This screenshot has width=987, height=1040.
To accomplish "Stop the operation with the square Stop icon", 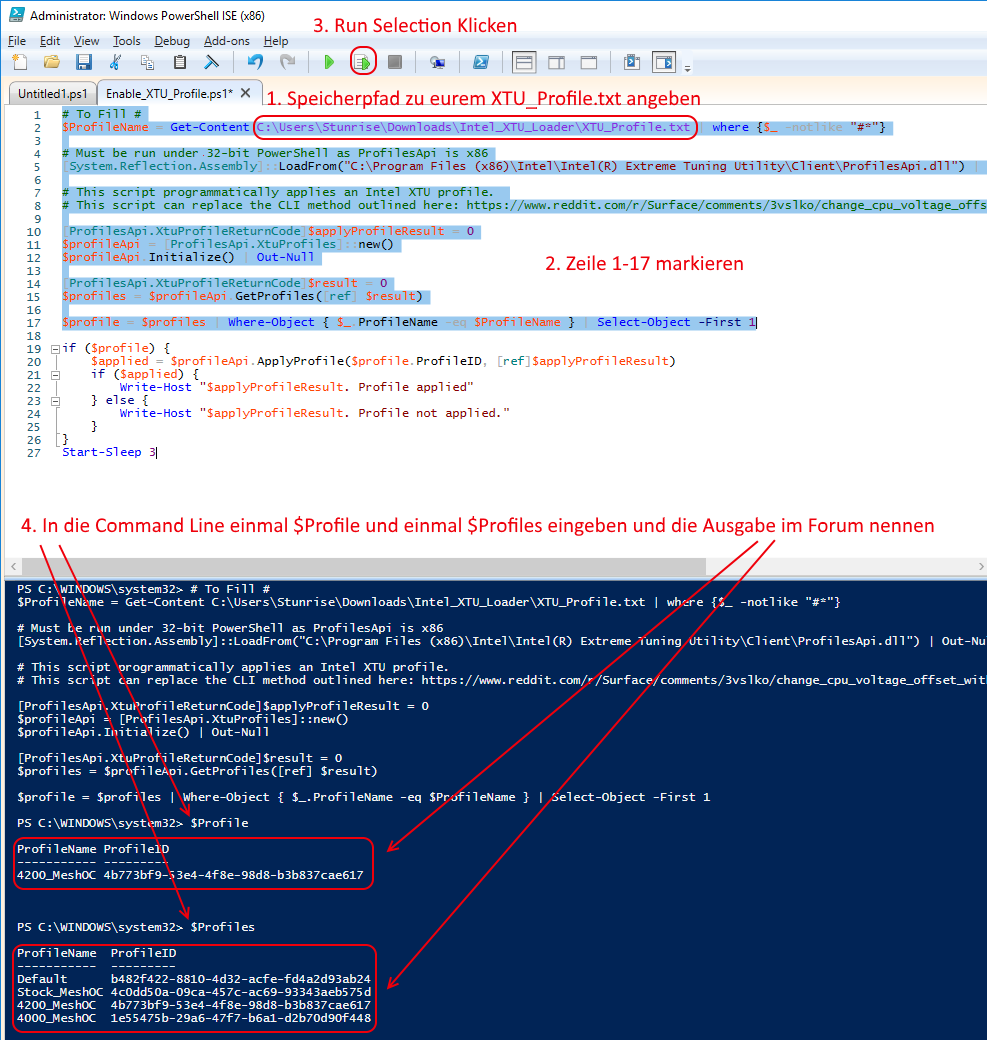I will 395,62.
